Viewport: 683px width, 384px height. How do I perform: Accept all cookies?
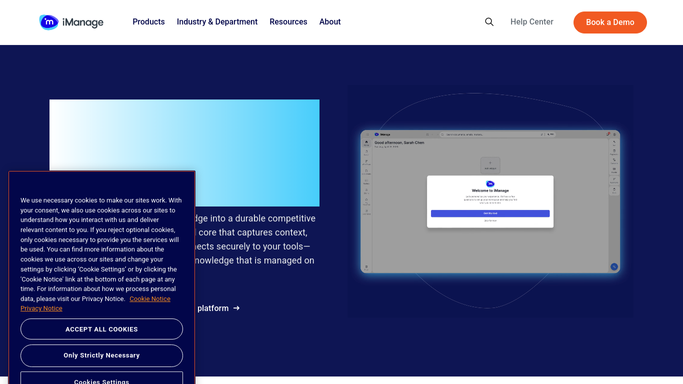point(101,329)
